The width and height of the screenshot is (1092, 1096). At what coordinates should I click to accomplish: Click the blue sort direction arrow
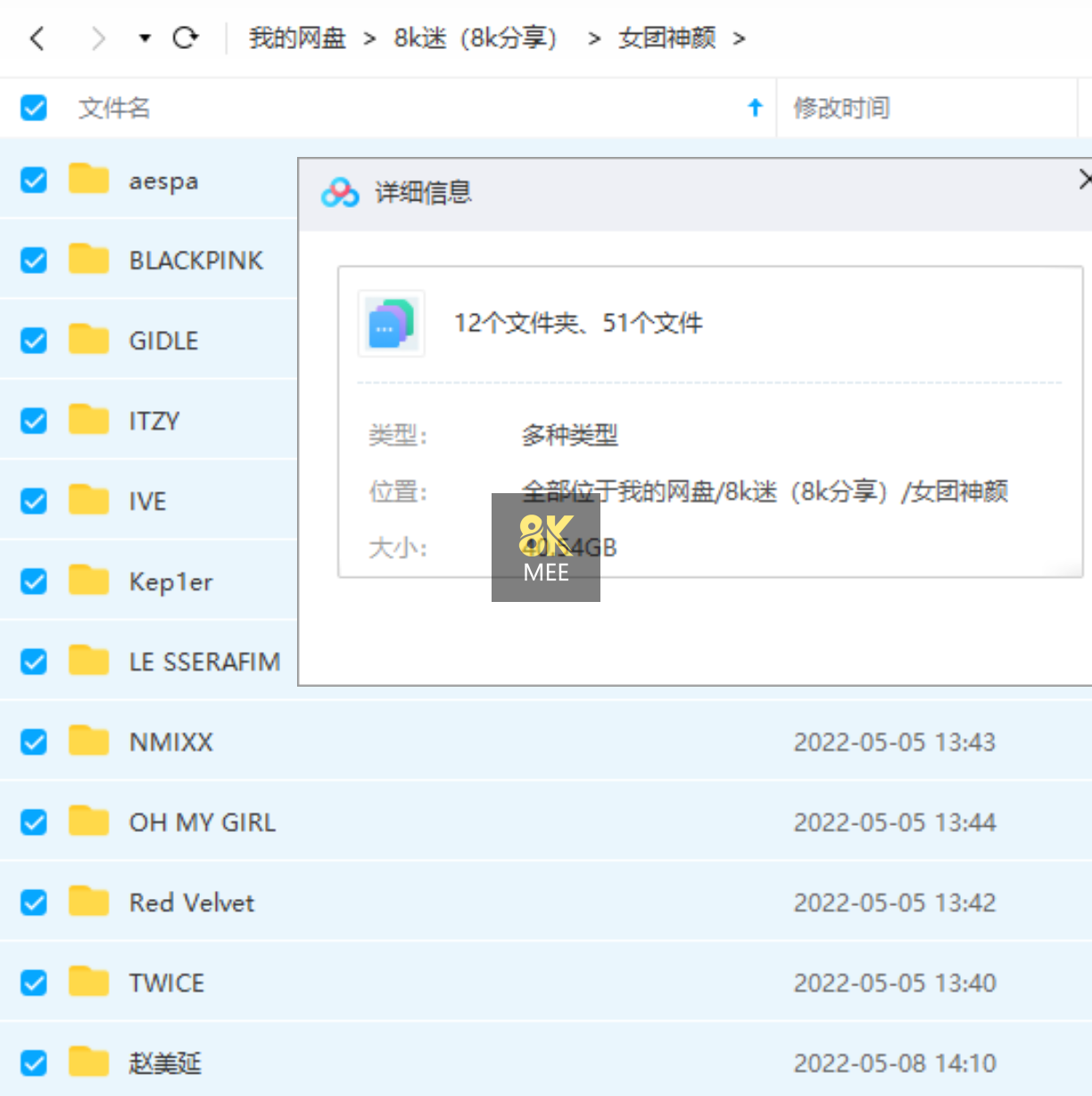[756, 108]
